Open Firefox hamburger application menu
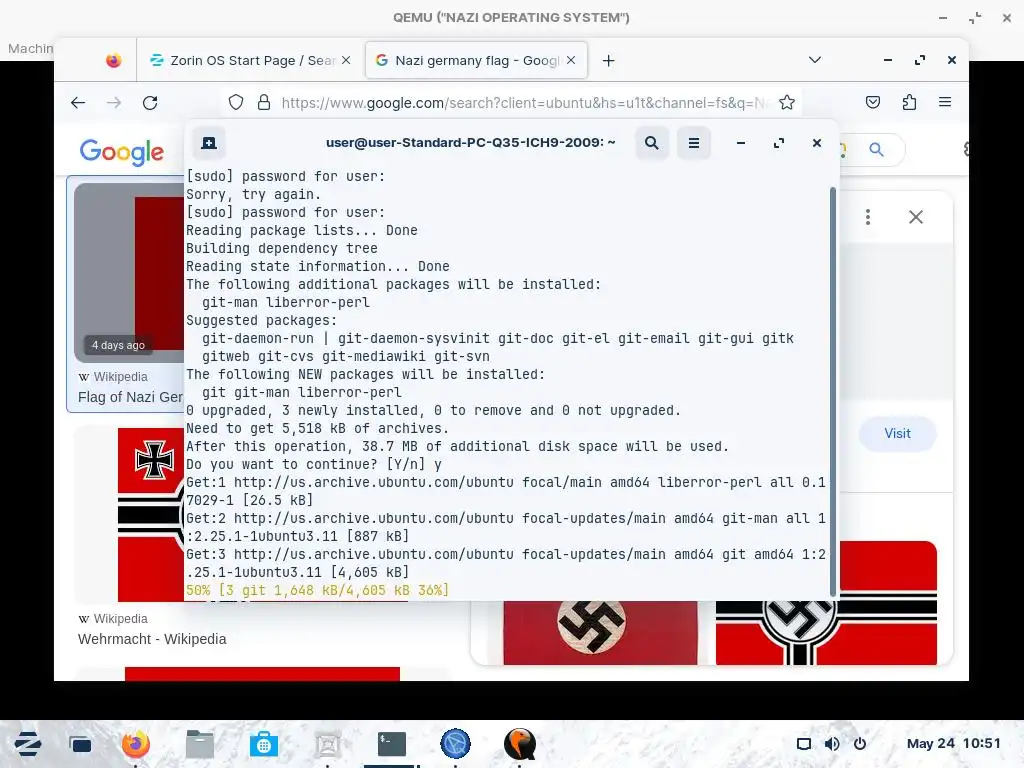This screenshot has width=1024, height=768. point(945,102)
